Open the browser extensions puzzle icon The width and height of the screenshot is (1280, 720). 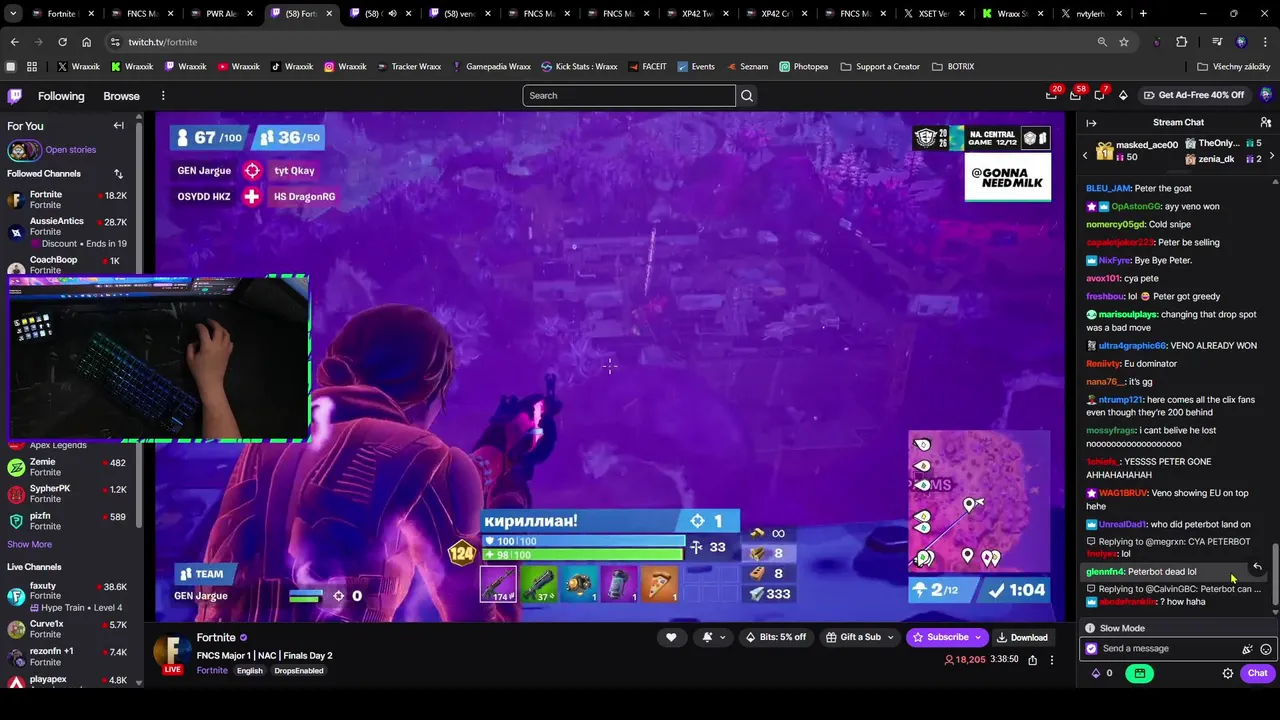(x=1181, y=42)
